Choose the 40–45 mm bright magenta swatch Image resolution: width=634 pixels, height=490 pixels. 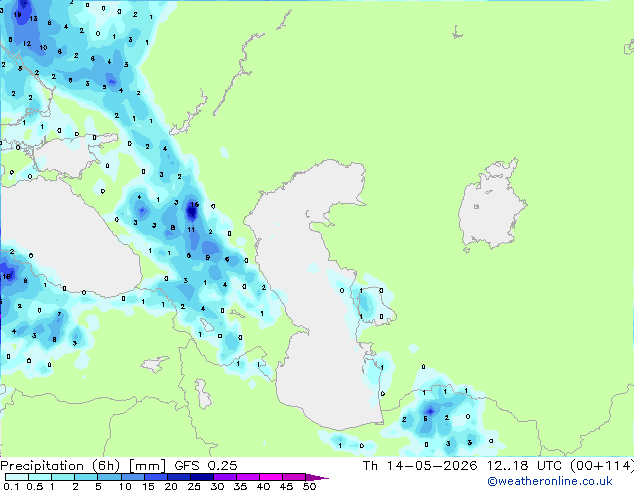coord(271,477)
